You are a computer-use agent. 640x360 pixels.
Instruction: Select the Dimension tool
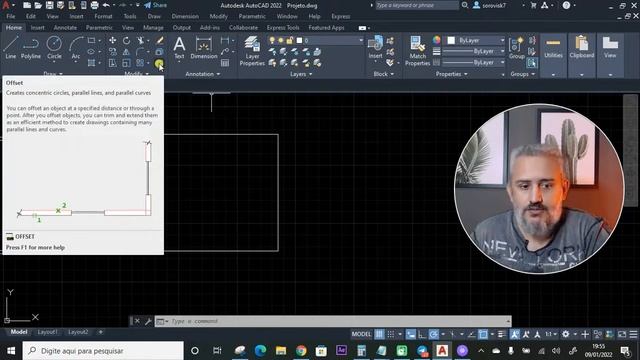coord(204,48)
